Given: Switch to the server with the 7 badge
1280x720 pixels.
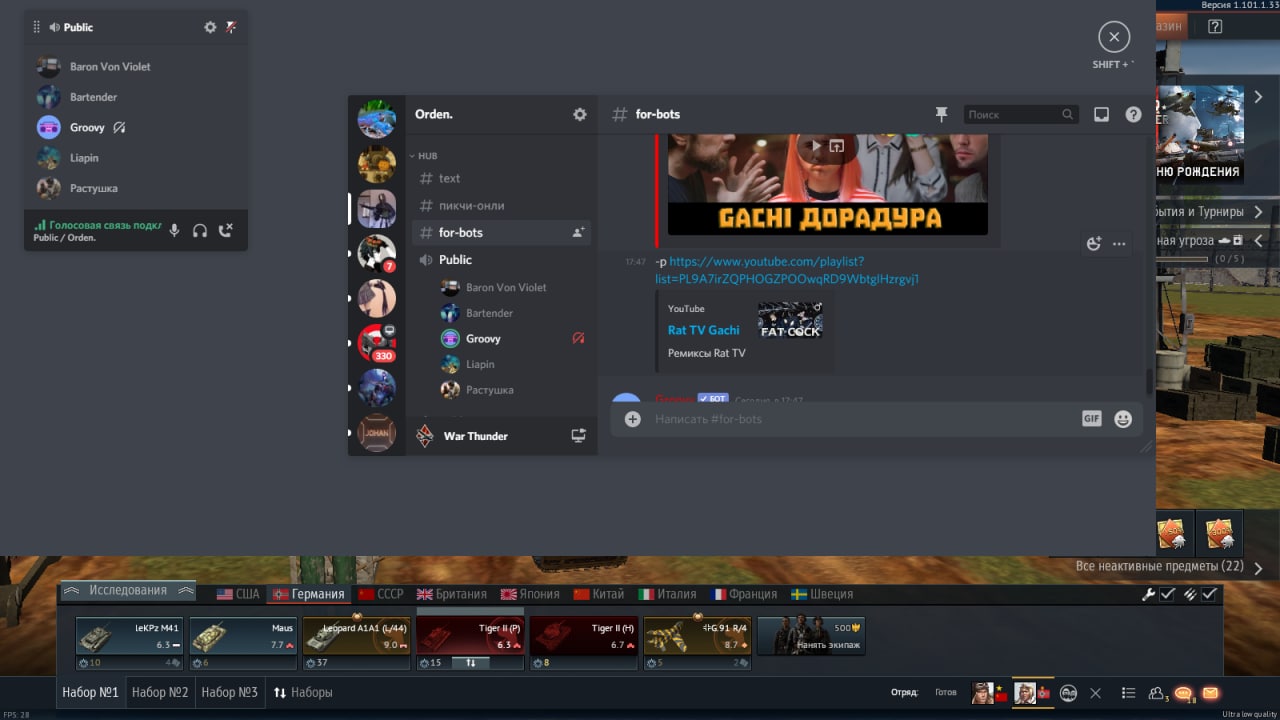Looking at the screenshot, I should [x=377, y=254].
